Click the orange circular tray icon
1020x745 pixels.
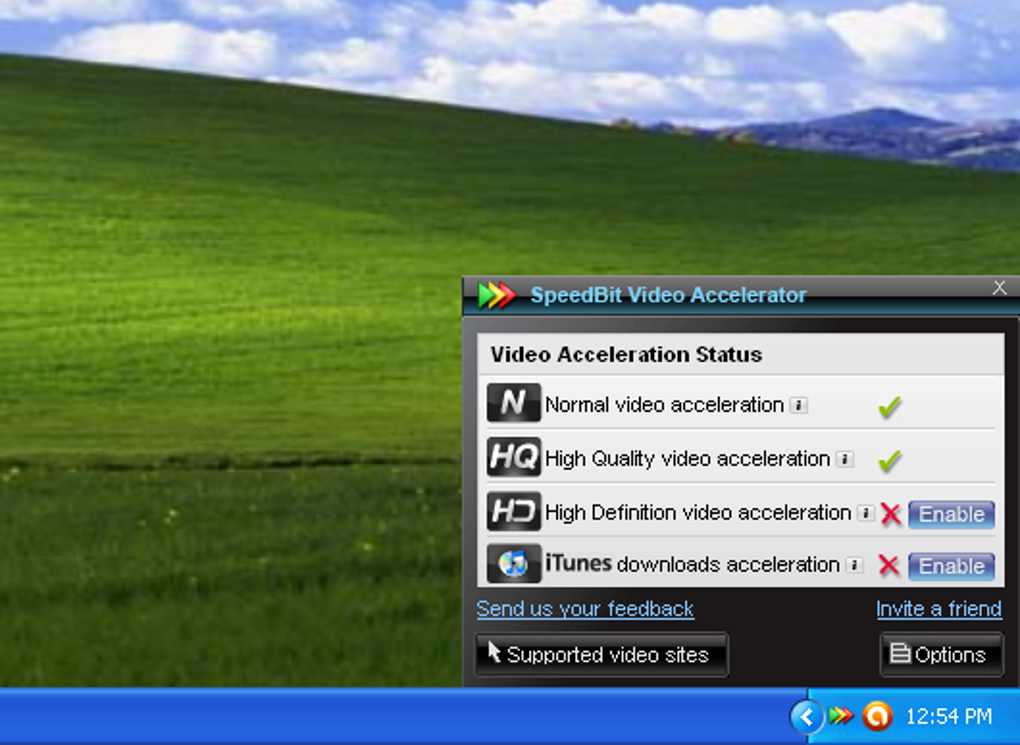click(877, 716)
